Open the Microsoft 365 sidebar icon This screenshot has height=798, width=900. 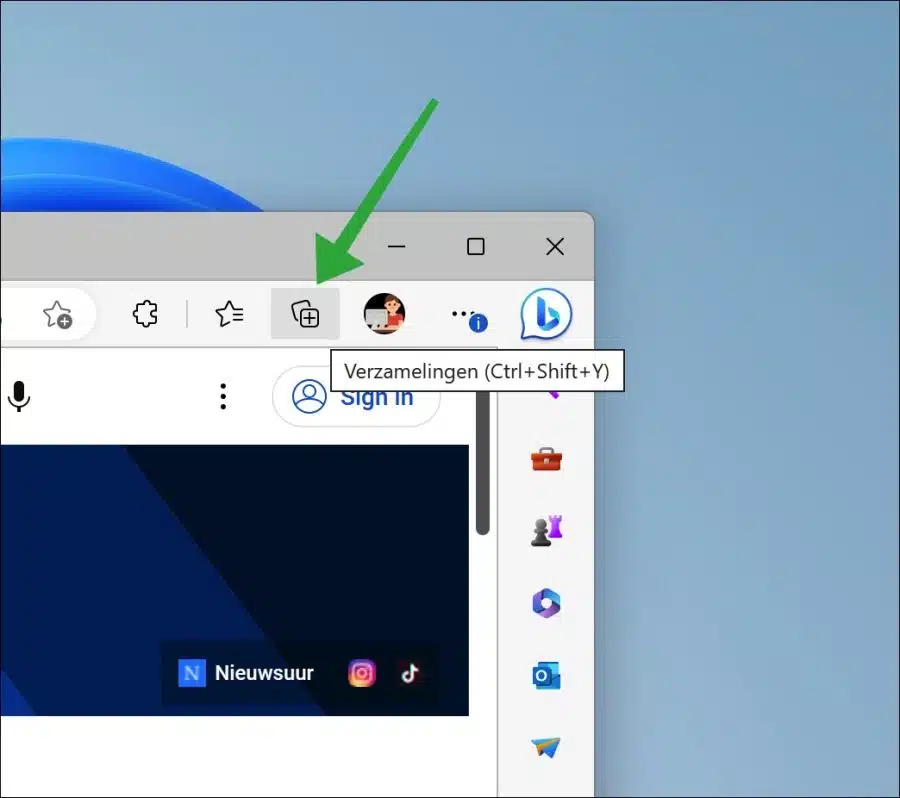click(x=546, y=603)
